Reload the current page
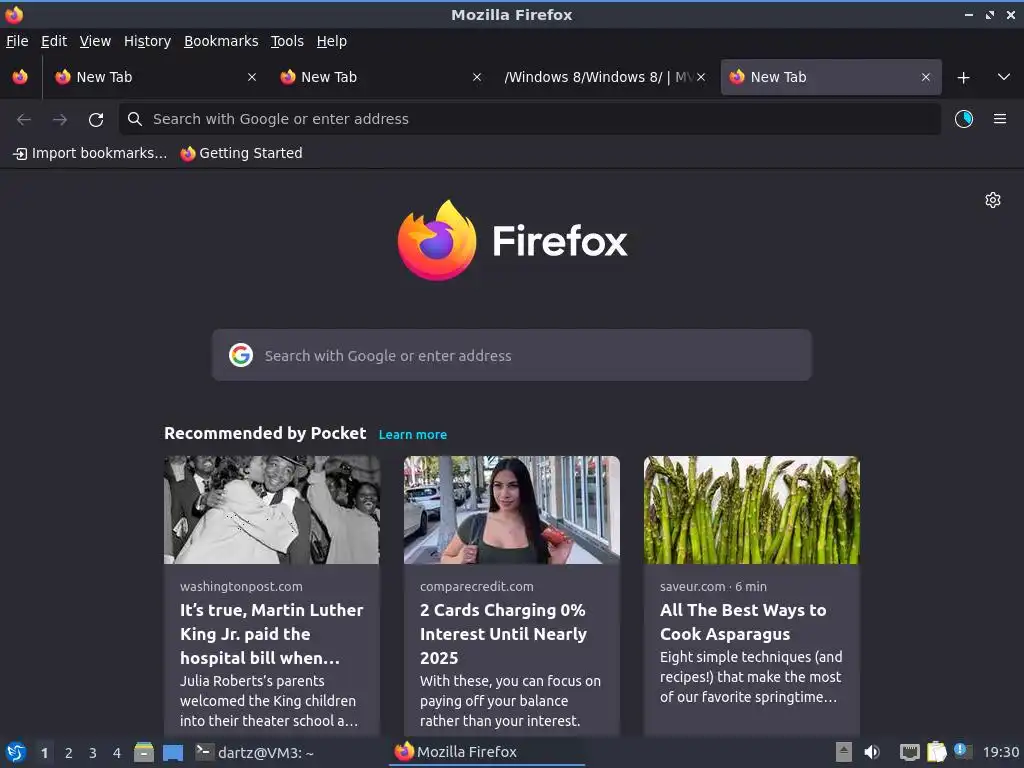Viewport: 1024px width, 768px height. (x=96, y=120)
